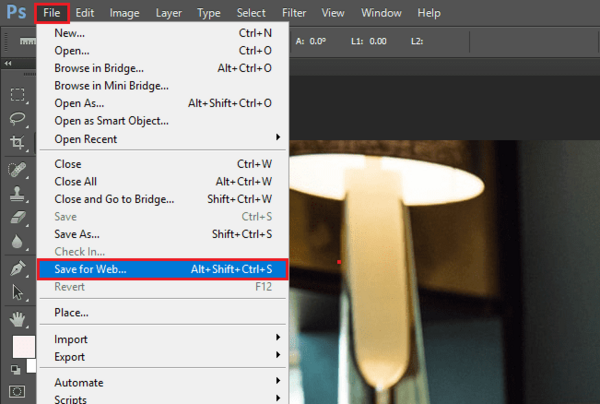The height and width of the screenshot is (404, 600).
Task: Select the Blur tool
Action: [x=17, y=242]
